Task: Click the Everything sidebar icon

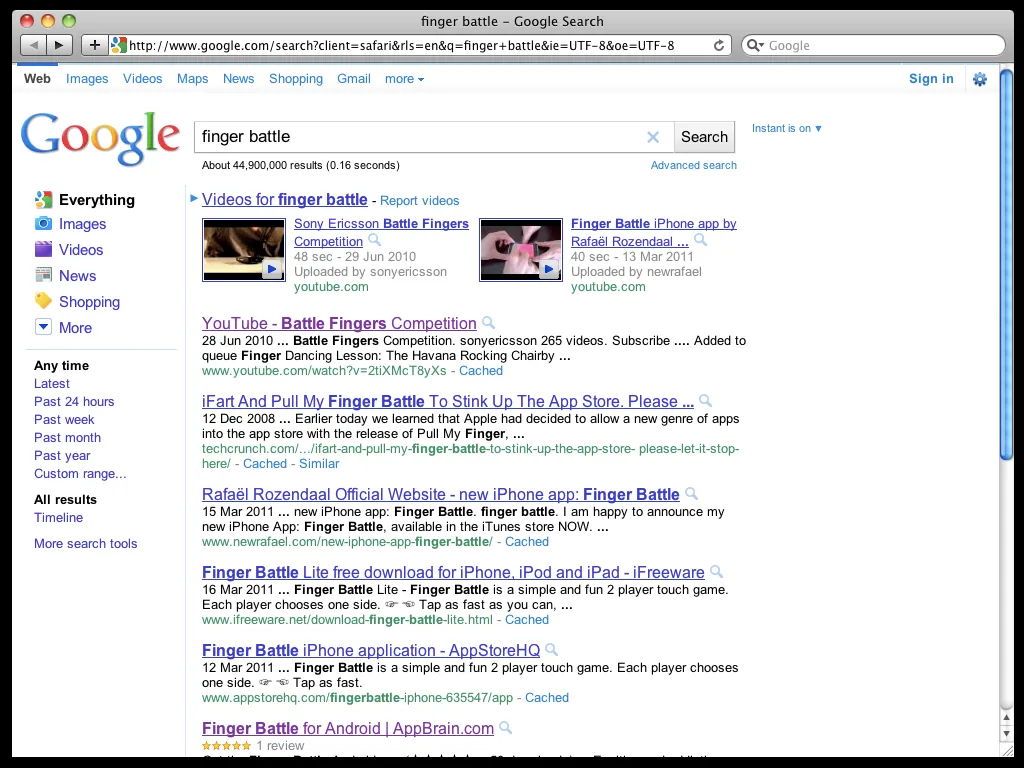Action: pos(43,200)
